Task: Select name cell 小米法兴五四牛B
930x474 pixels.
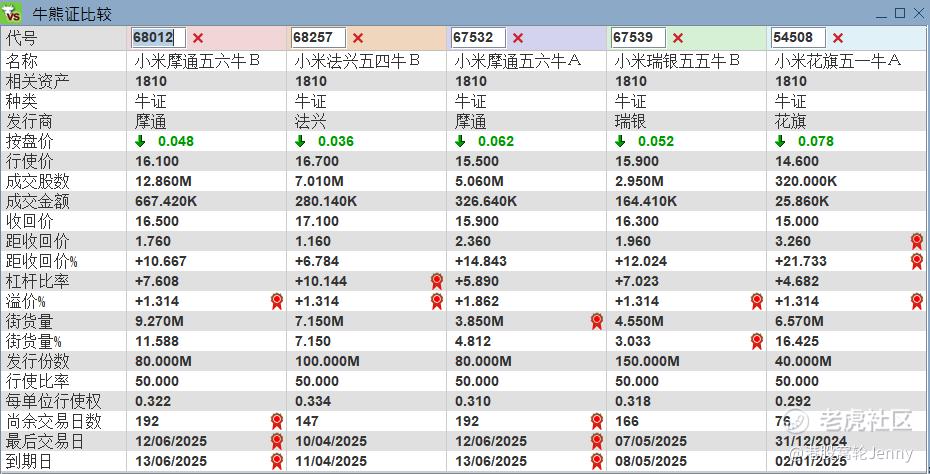Action: tap(358, 61)
